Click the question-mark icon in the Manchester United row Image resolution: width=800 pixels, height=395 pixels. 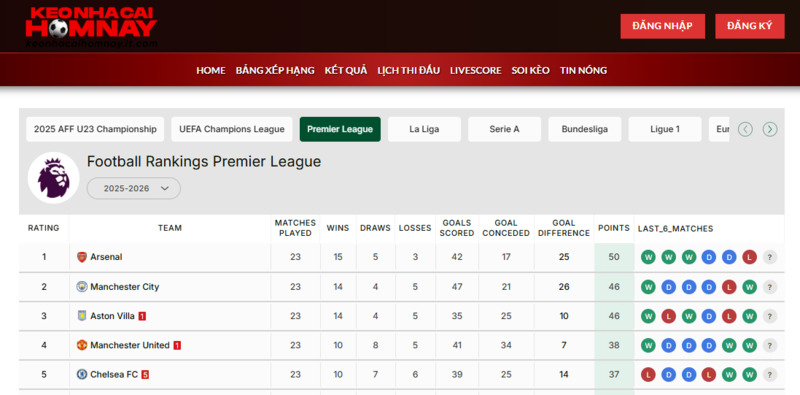pyautogui.click(x=770, y=345)
